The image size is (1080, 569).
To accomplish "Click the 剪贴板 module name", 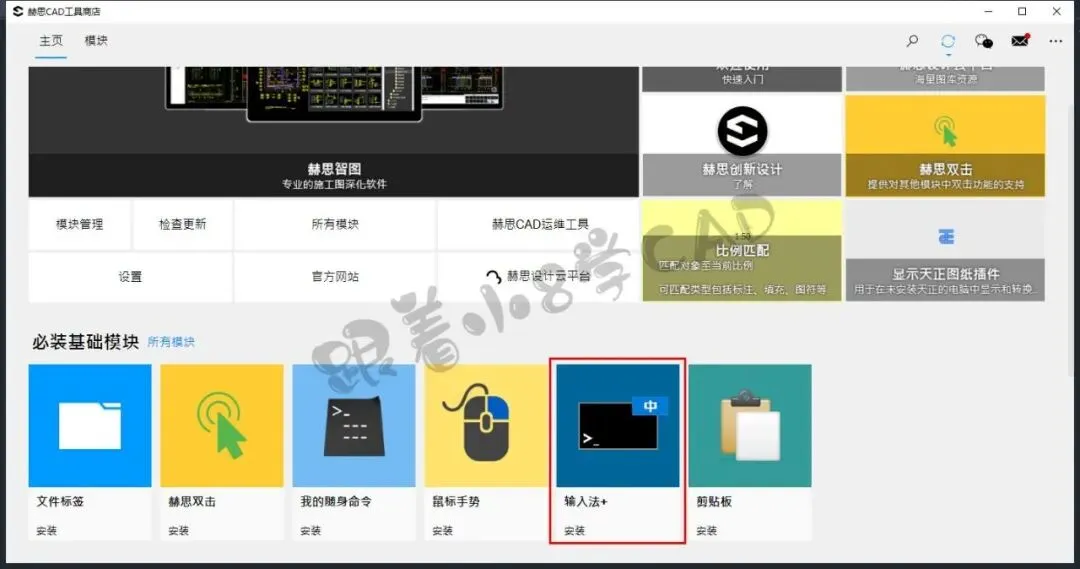I will click(714, 501).
